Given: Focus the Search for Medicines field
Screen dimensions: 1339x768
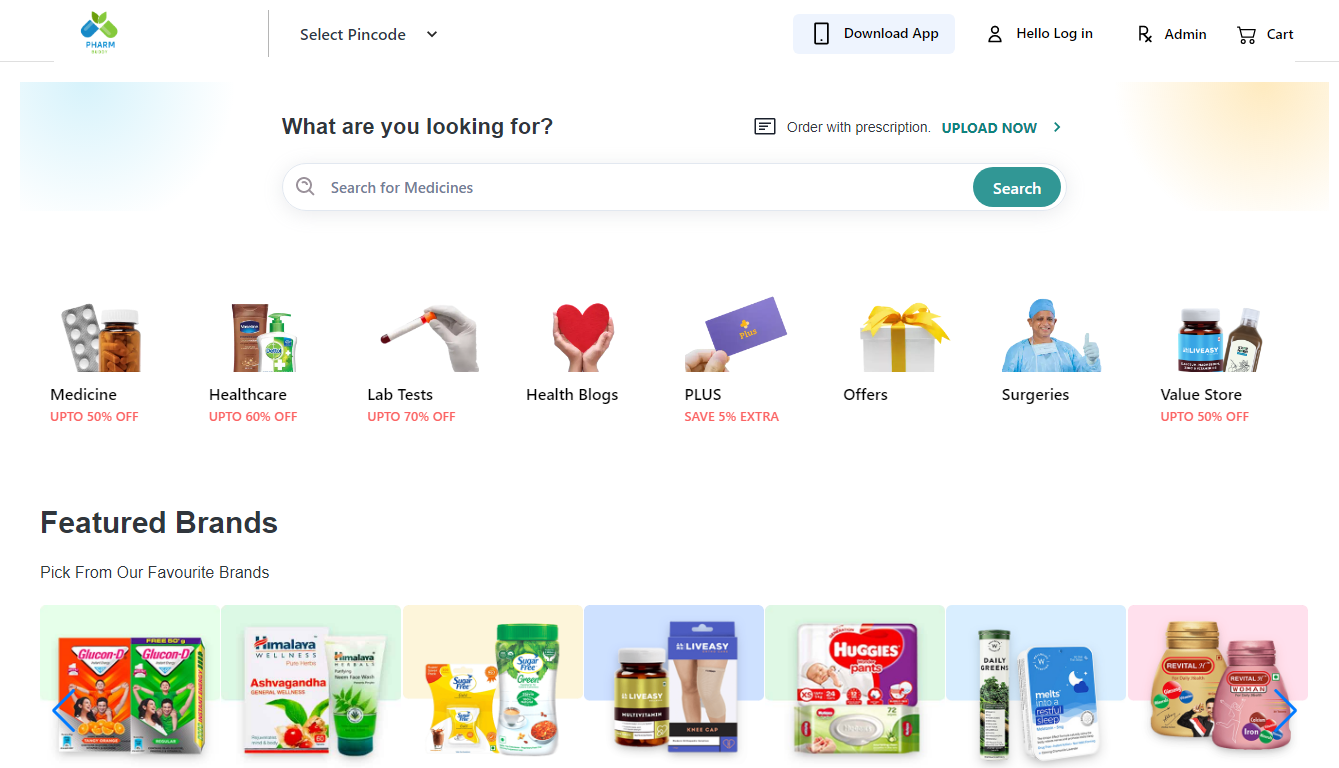Looking at the screenshot, I should click(x=640, y=188).
